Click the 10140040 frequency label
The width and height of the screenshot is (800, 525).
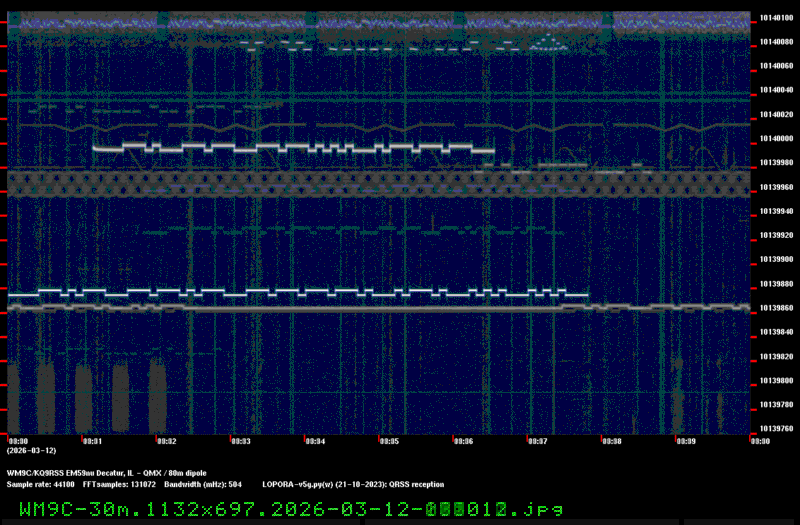[x=776, y=90]
